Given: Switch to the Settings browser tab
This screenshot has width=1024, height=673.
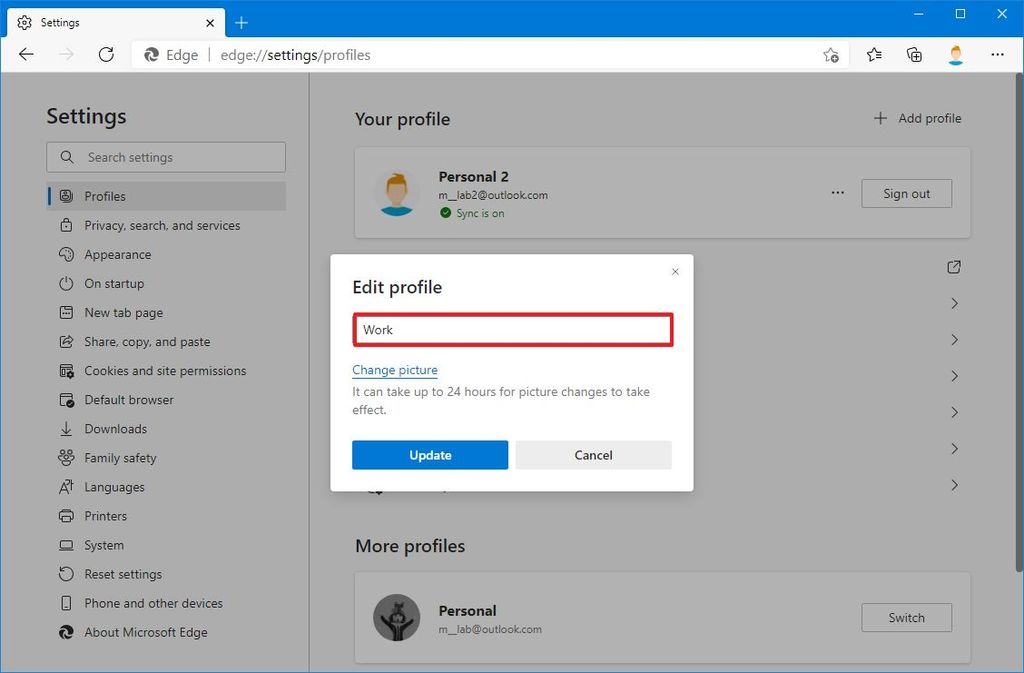Looking at the screenshot, I should coord(110,22).
